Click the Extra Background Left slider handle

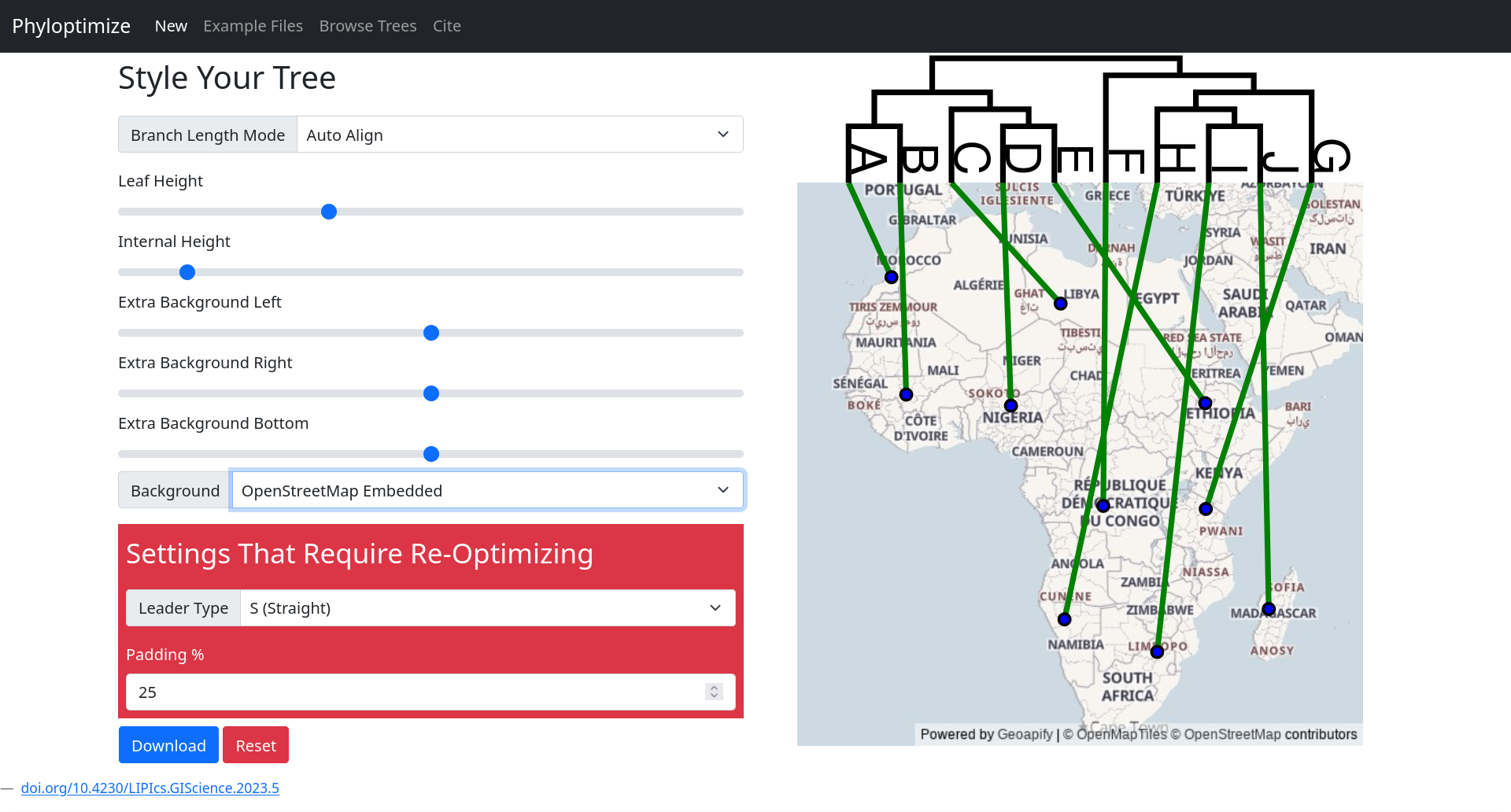click(x=431, y=333)
